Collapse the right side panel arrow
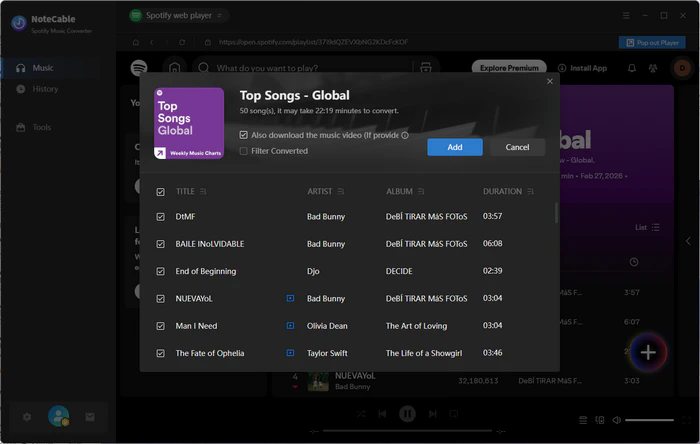Image resolution: width=700 pixels, height=444 pixels. 688,241
